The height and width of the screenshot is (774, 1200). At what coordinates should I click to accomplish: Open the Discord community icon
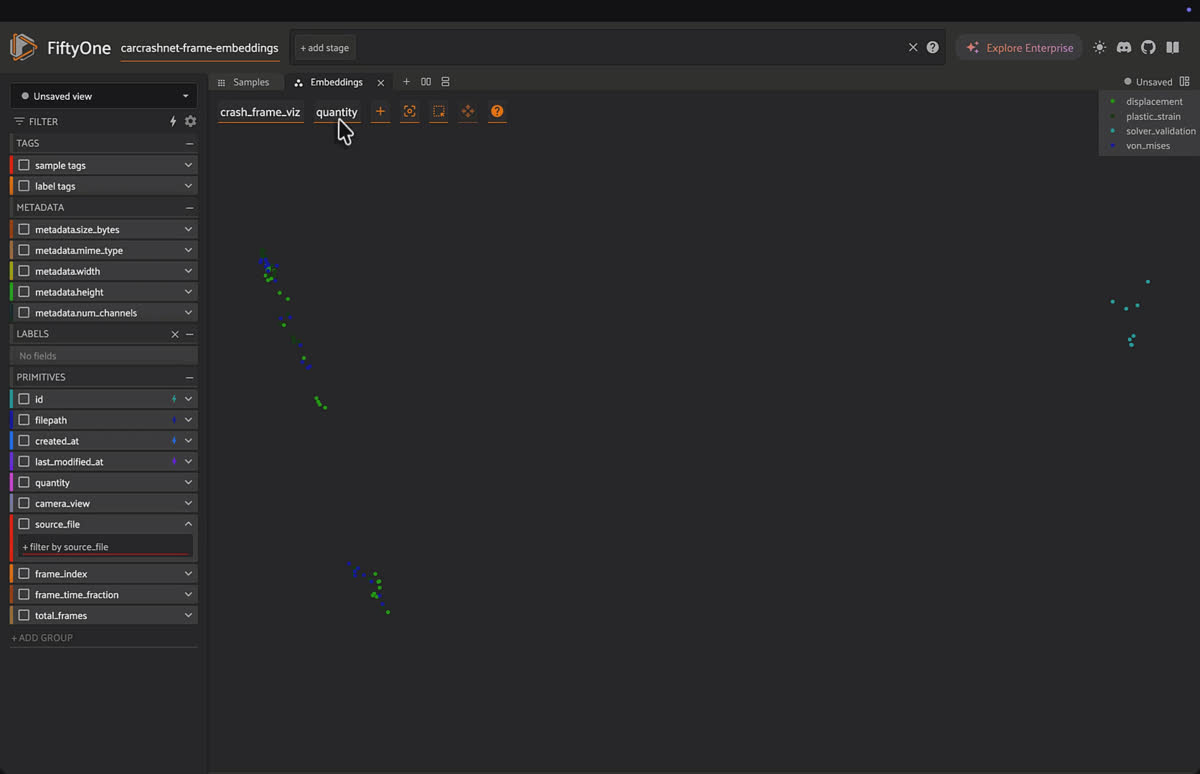pos(1124,47)
